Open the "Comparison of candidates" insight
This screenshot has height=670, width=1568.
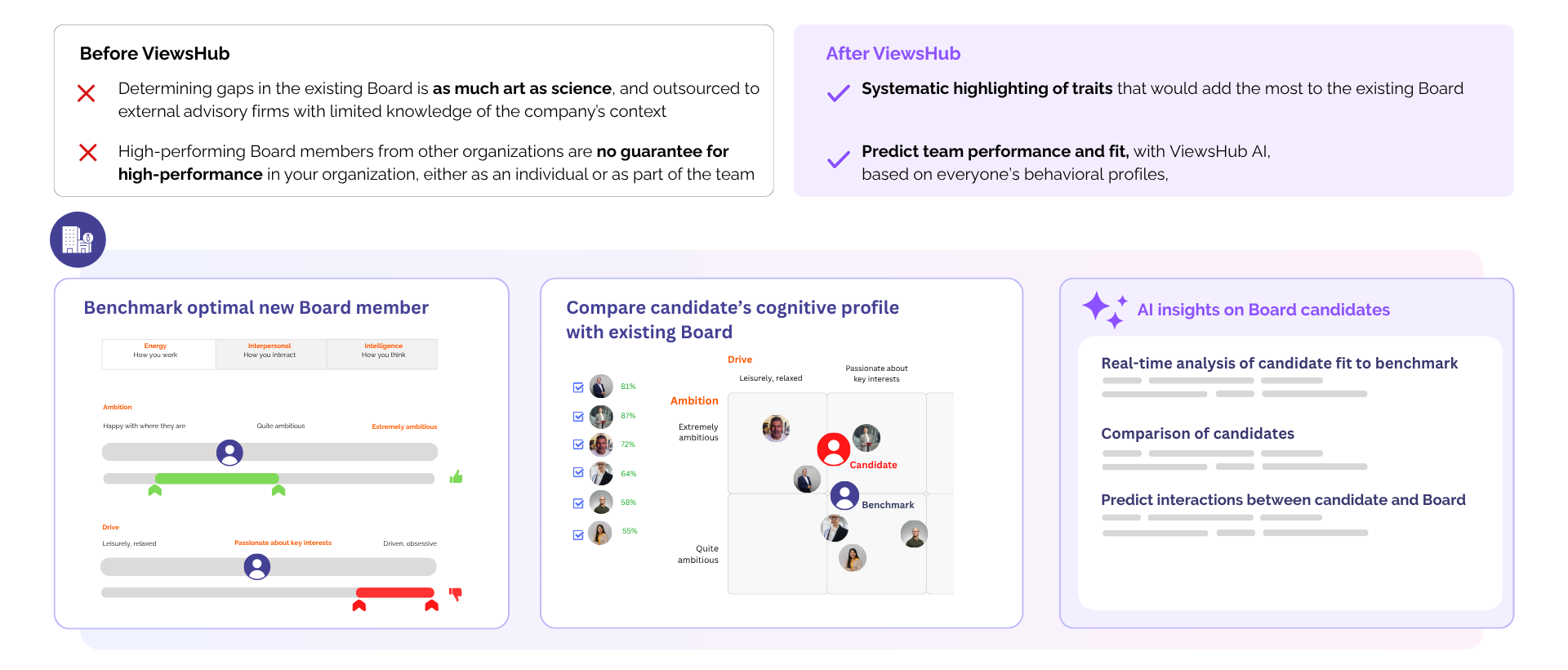pos(1197,434)
